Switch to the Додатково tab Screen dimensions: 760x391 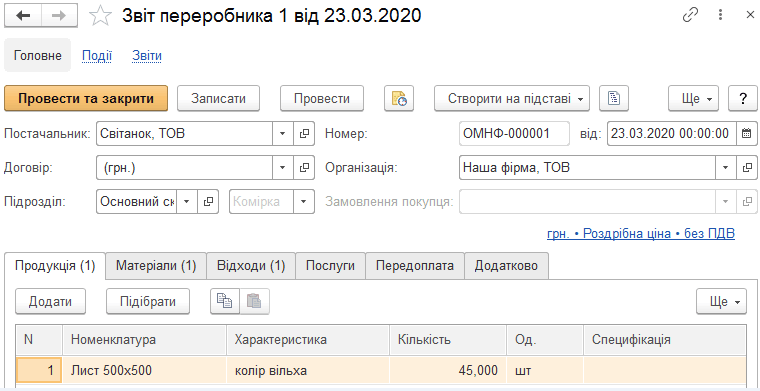[507, 266]
